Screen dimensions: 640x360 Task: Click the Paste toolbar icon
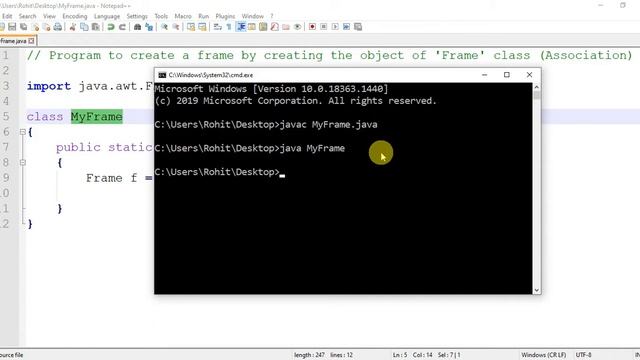pos(96,27)
